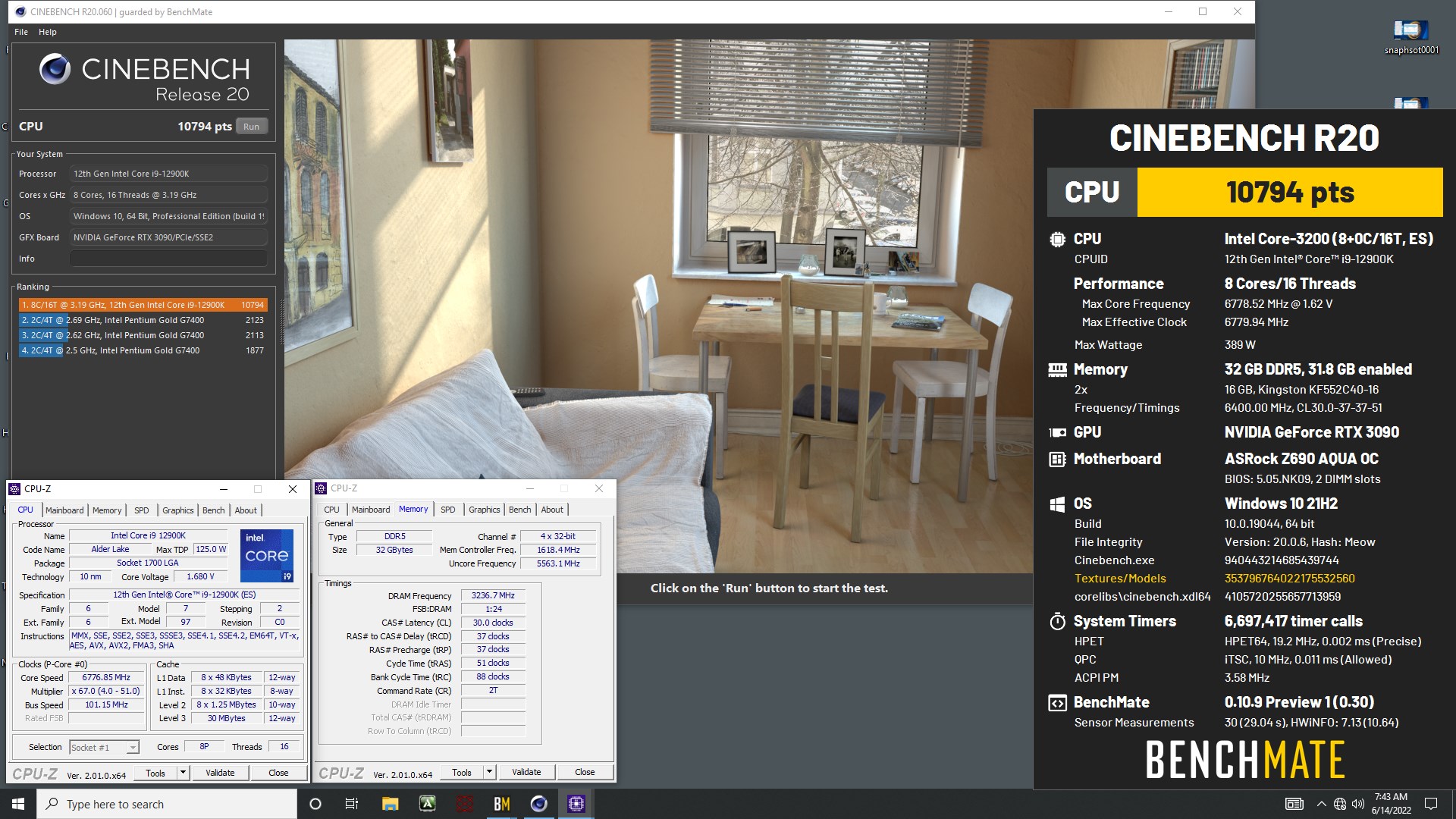This screenshot has width=1456, height=819.
Task: Show hidden system tray icons
Action: pos(1321,804)
